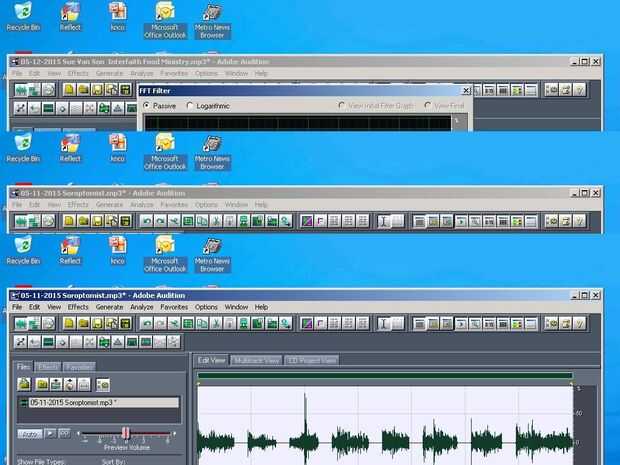Click the Edit Waveform View icon in the active window toolbar
The height and width of the screenshot is (465, 620).
pos(21,323)
